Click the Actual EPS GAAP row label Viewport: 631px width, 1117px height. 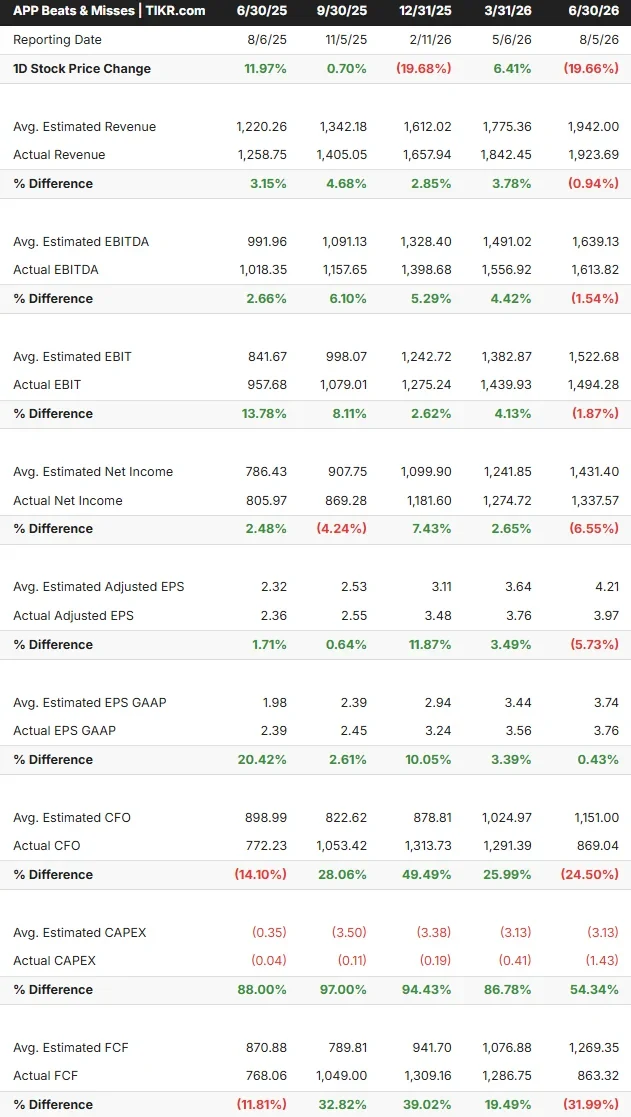click(x=64, y=731)
